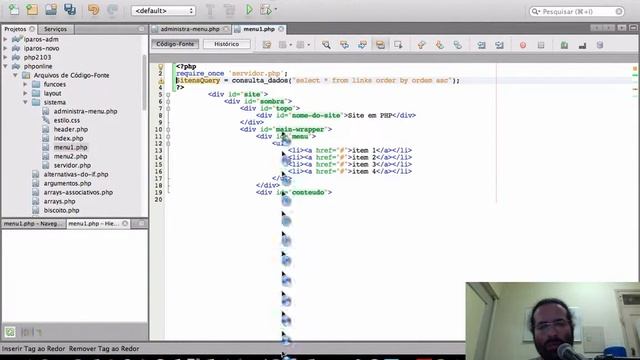Click the Find Previous Occurrence icon

coord(344,45)
